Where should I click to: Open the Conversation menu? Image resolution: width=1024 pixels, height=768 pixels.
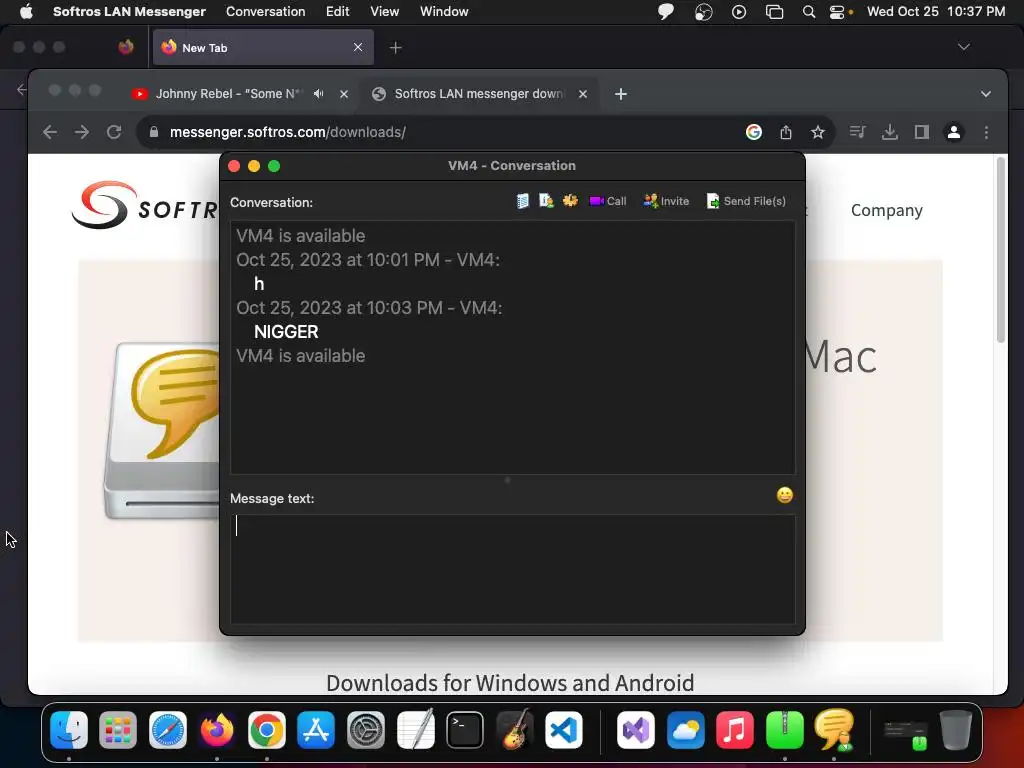pos(265,12)
